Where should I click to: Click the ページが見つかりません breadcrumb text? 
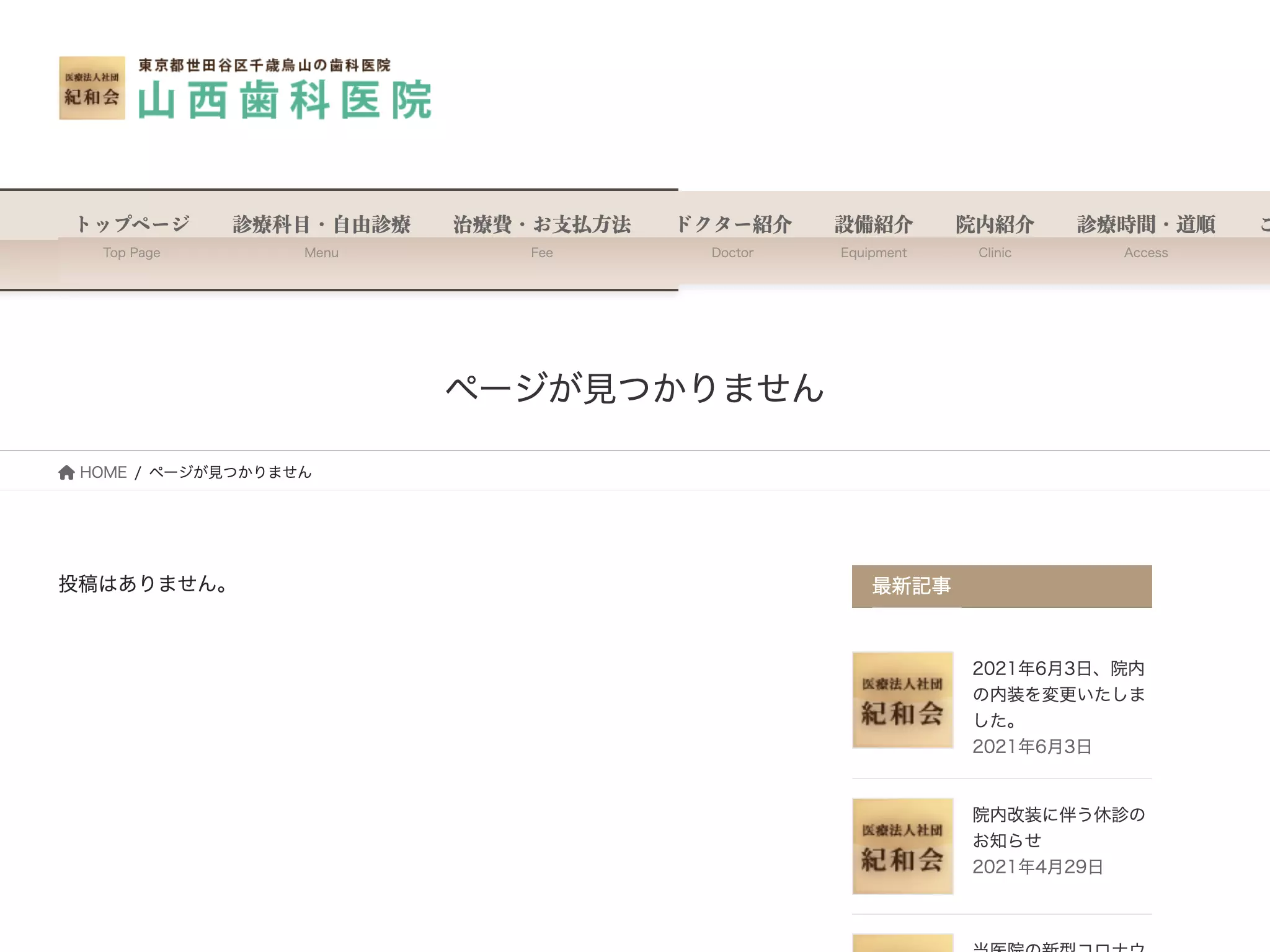pos(230,472)
